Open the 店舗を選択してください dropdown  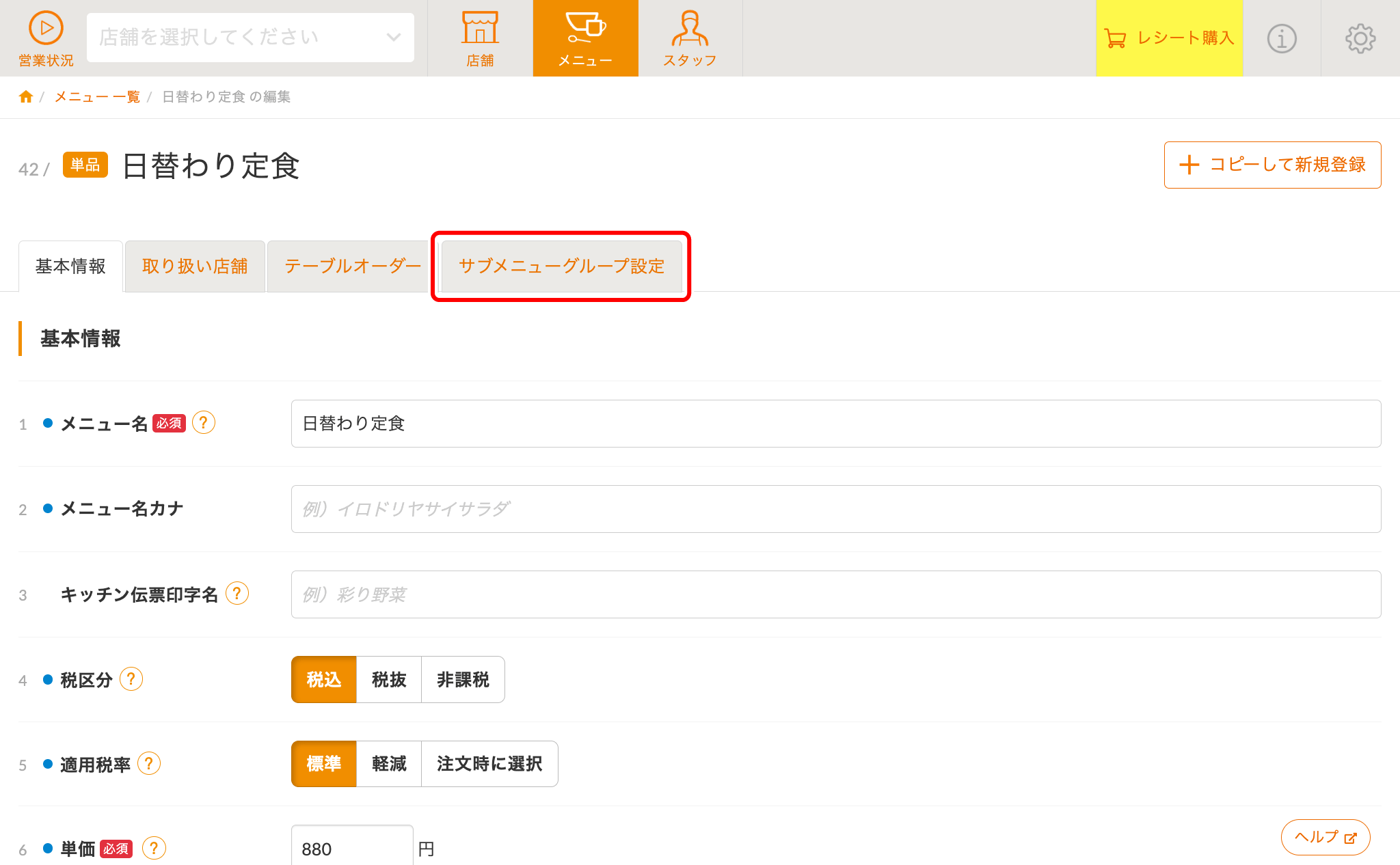[x=250, y=38]
